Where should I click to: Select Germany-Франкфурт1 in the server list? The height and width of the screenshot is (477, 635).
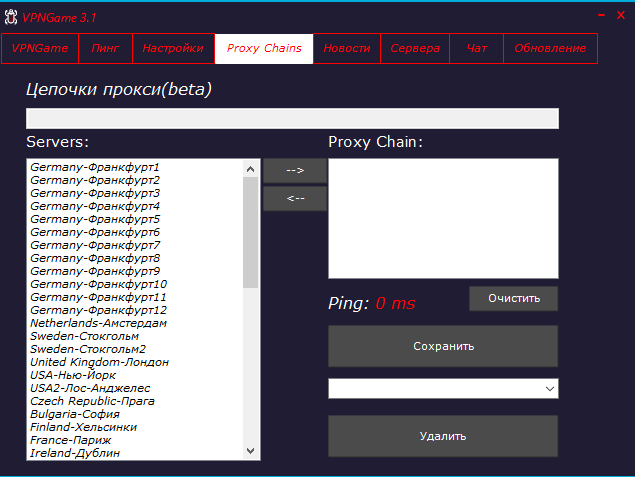95,167
